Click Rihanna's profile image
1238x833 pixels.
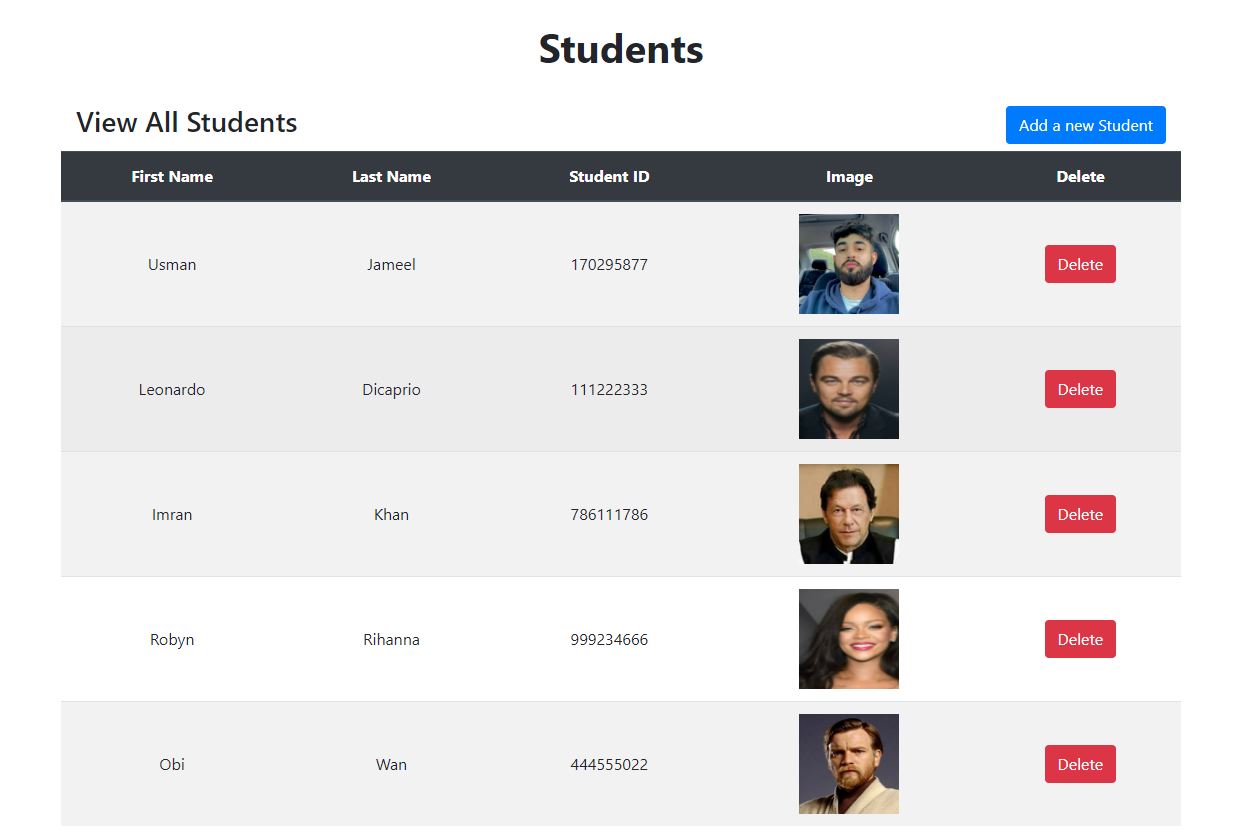coord(848,639)
